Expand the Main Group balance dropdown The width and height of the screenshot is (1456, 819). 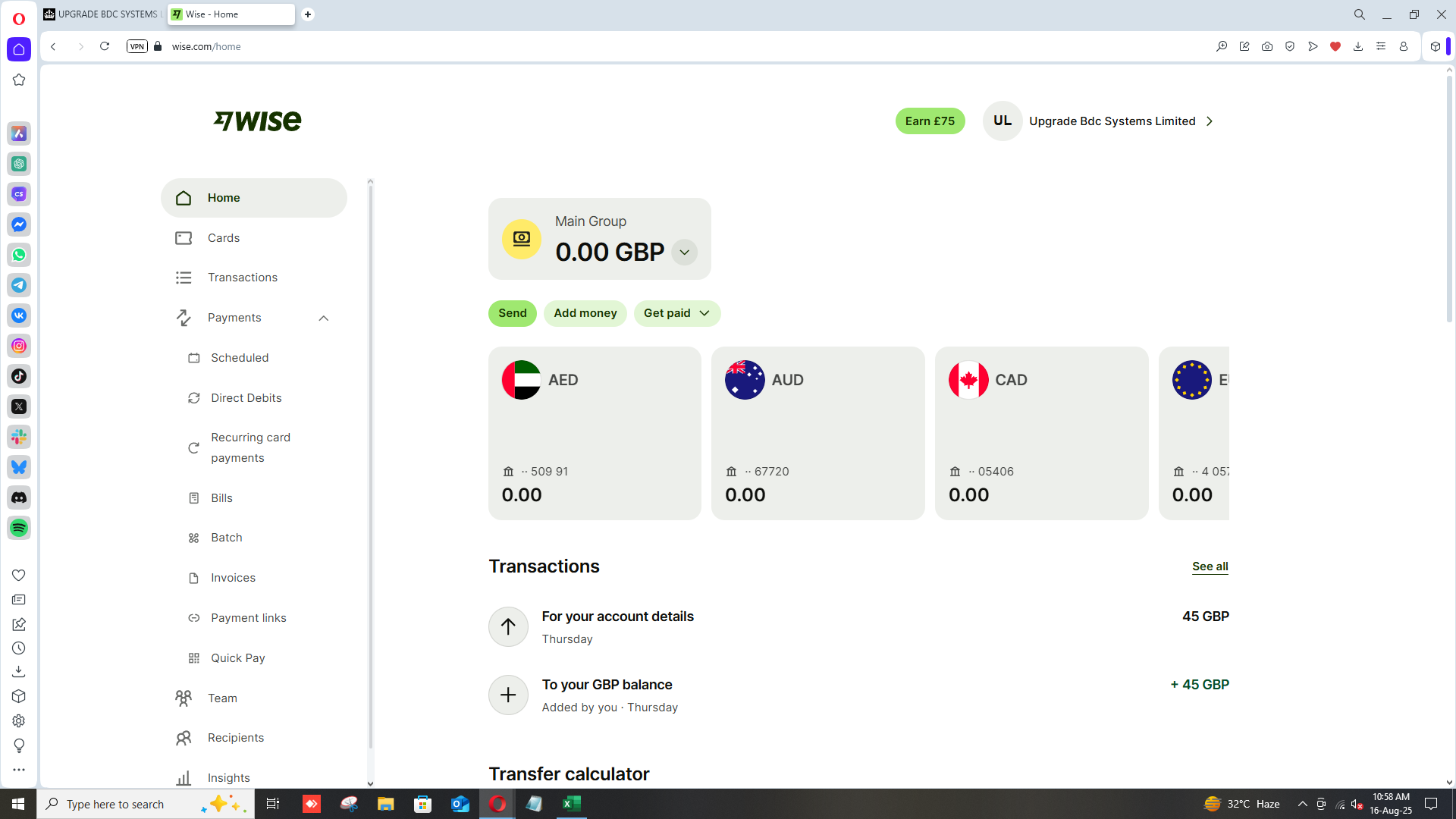point(684,253)
